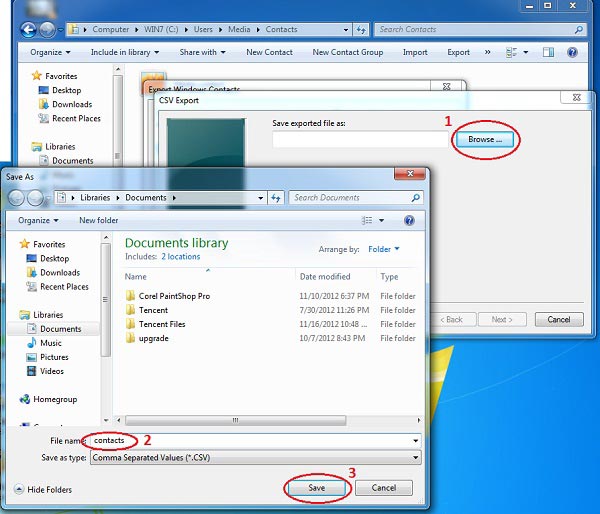600x514 pixels.
Task: Click the Save button
Action: (x=317, y=488)
